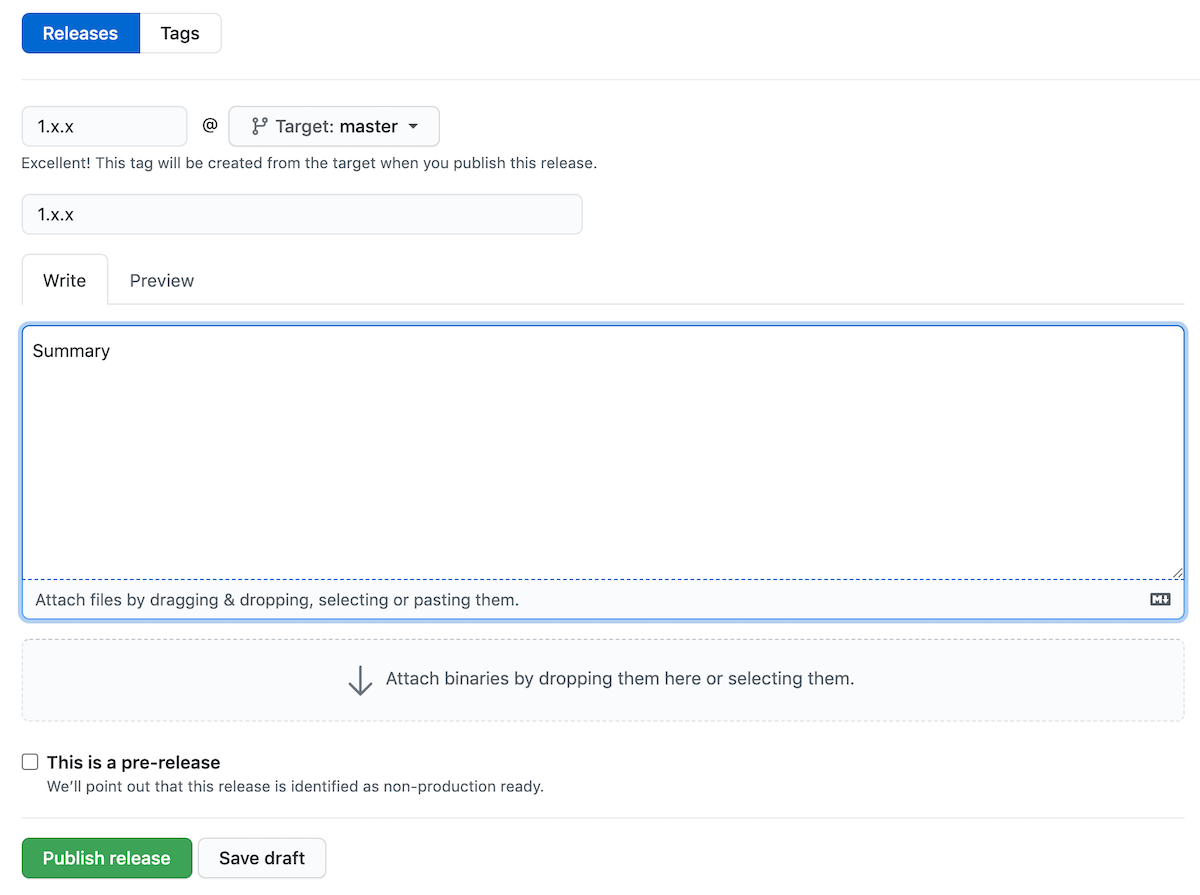Click the Save draft button
This screenshot has width=1200, height=895.
[262, 858]
